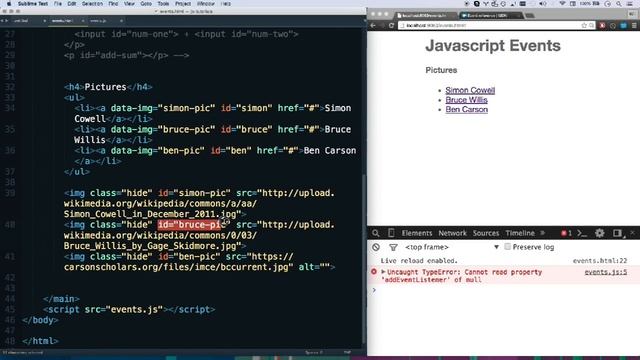
Task: Open the Tools menu
Action: (x=163, y=4)
